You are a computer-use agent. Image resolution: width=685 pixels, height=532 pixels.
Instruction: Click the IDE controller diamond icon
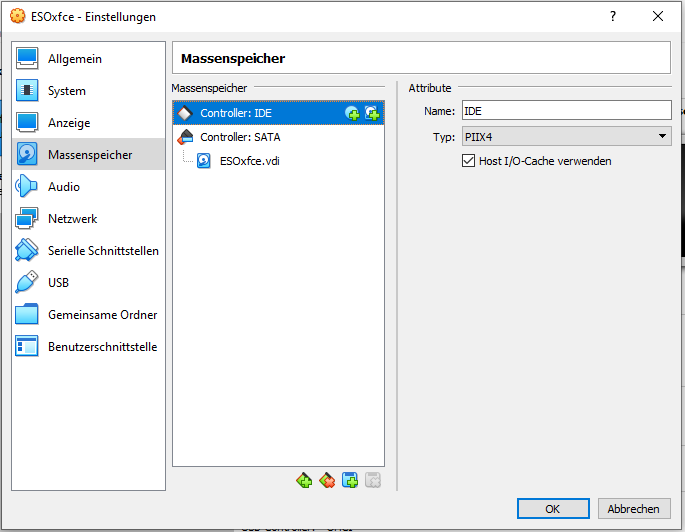pos(185,113)
